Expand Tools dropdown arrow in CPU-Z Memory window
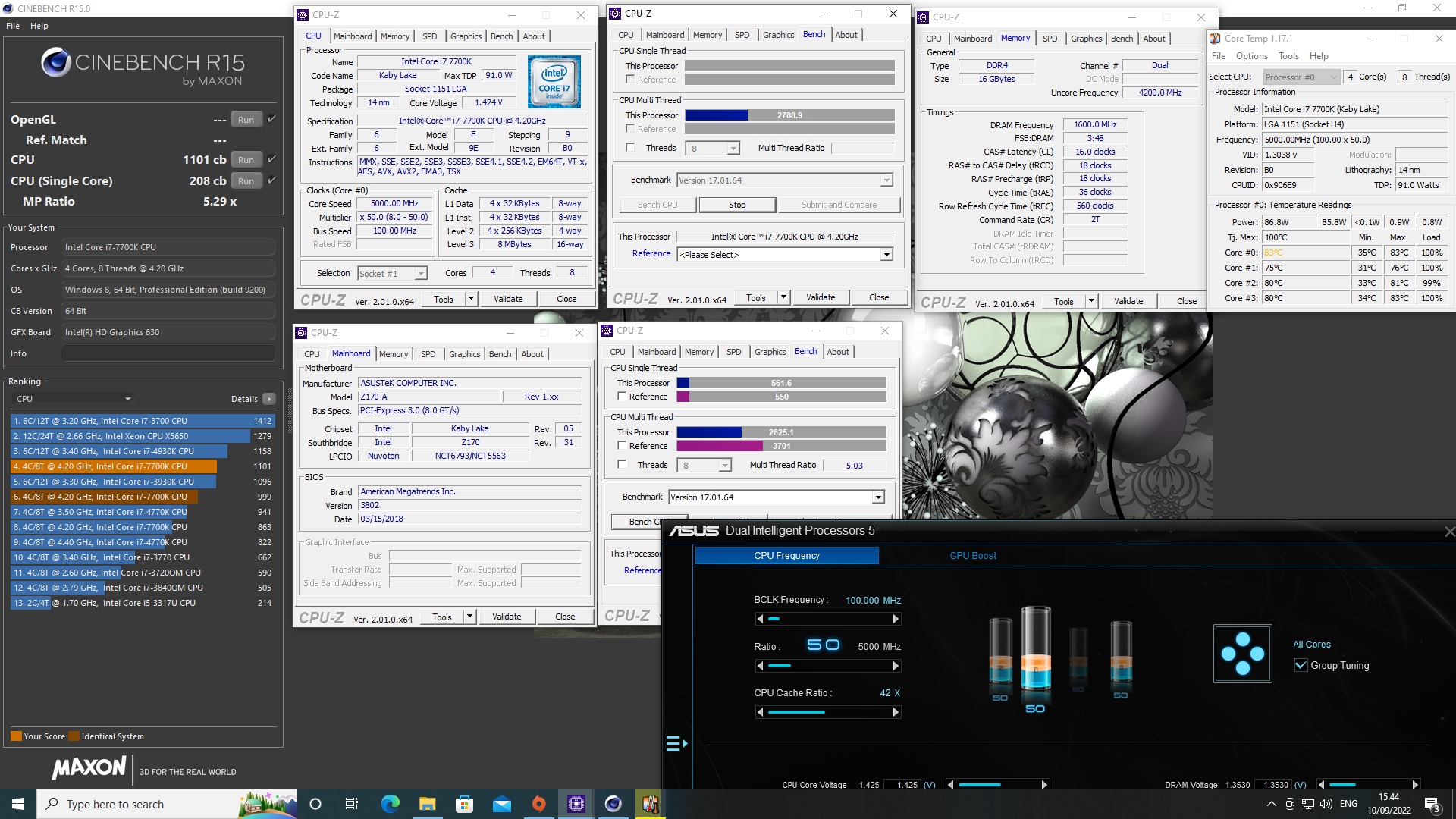 (1091, 301)
